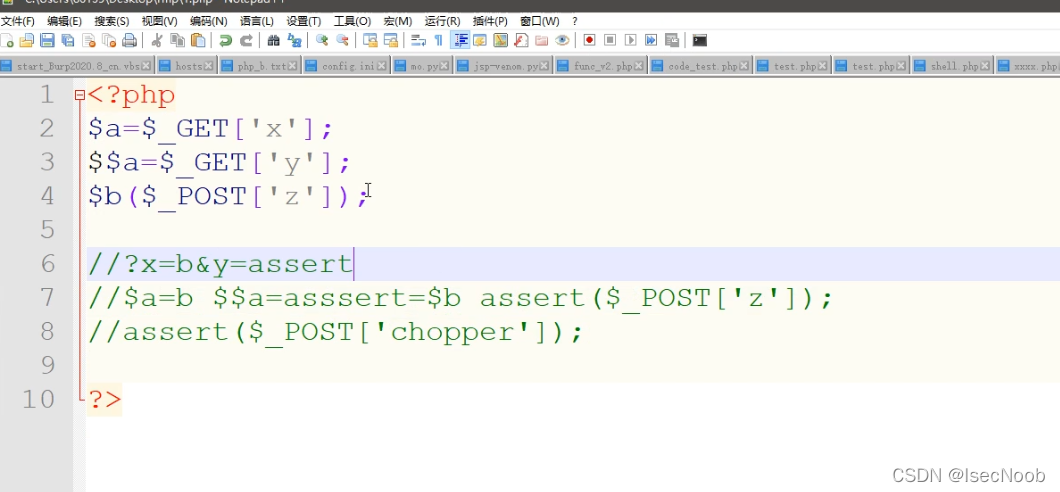Screen dimensions: 1060x492
Task: Click the Save All icon
Action: pyautogui.click(x=68, y=41)
